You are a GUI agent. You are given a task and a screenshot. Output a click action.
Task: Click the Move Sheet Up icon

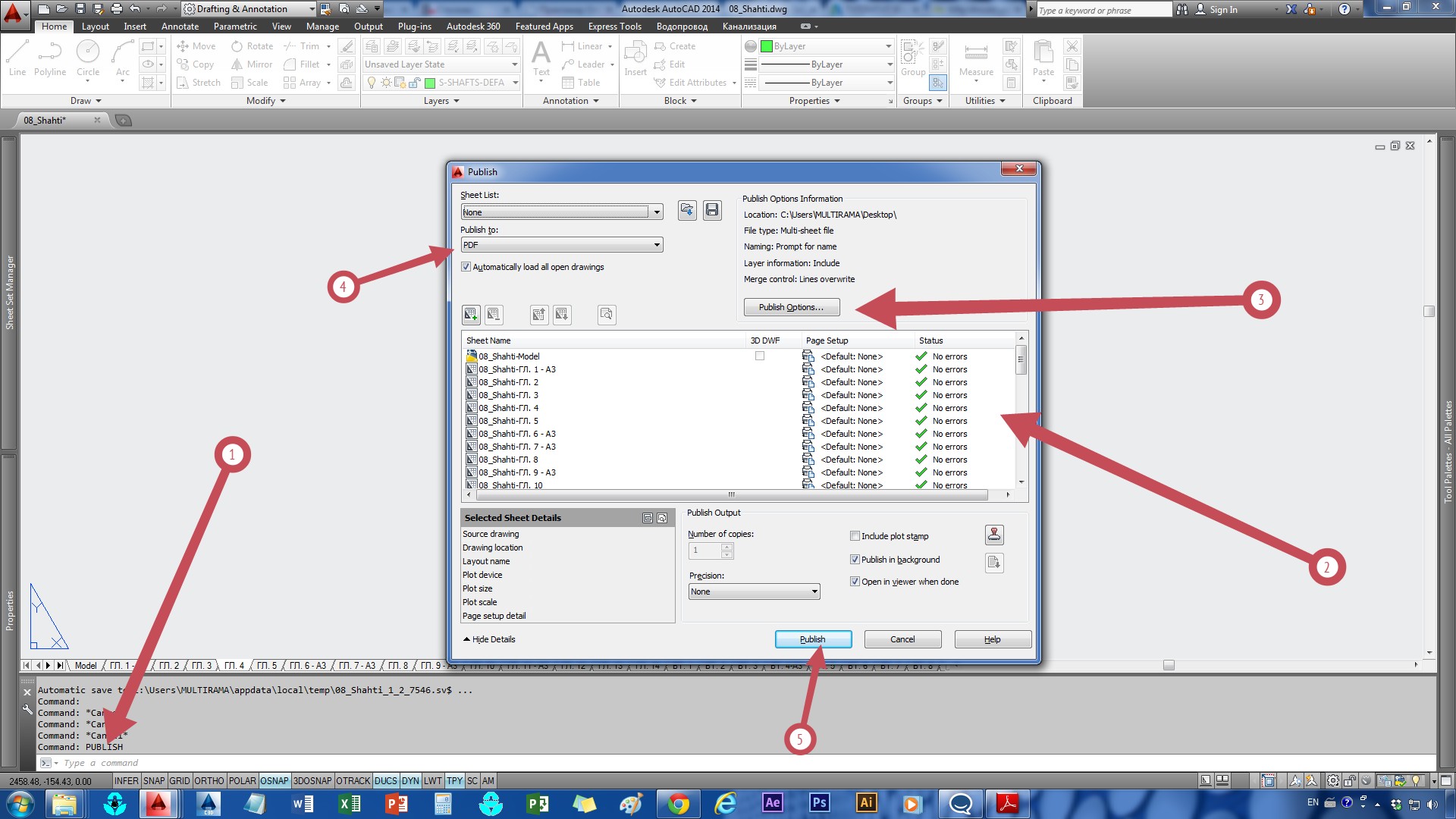539,314
